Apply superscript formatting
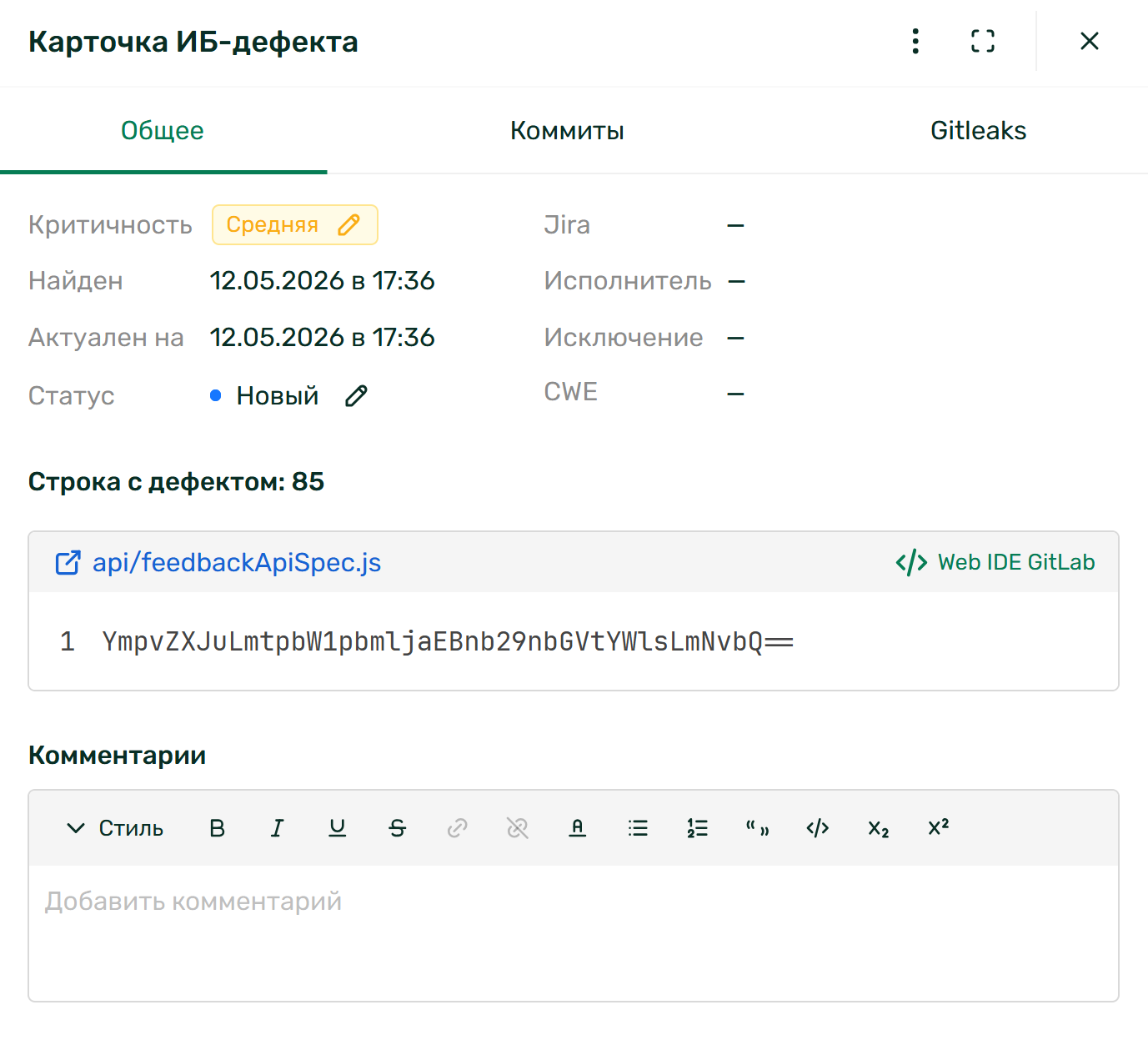Viewport: 1148px width, 1040px height. point(939,828)
